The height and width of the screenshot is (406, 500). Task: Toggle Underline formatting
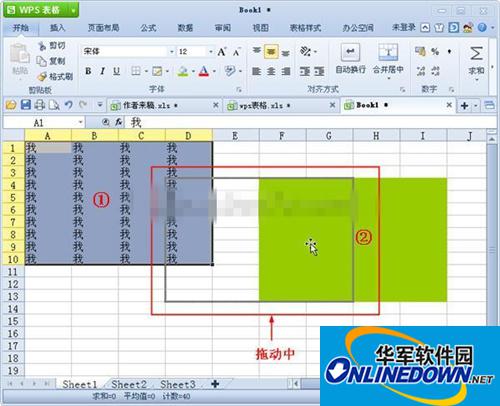pos(116,71)
